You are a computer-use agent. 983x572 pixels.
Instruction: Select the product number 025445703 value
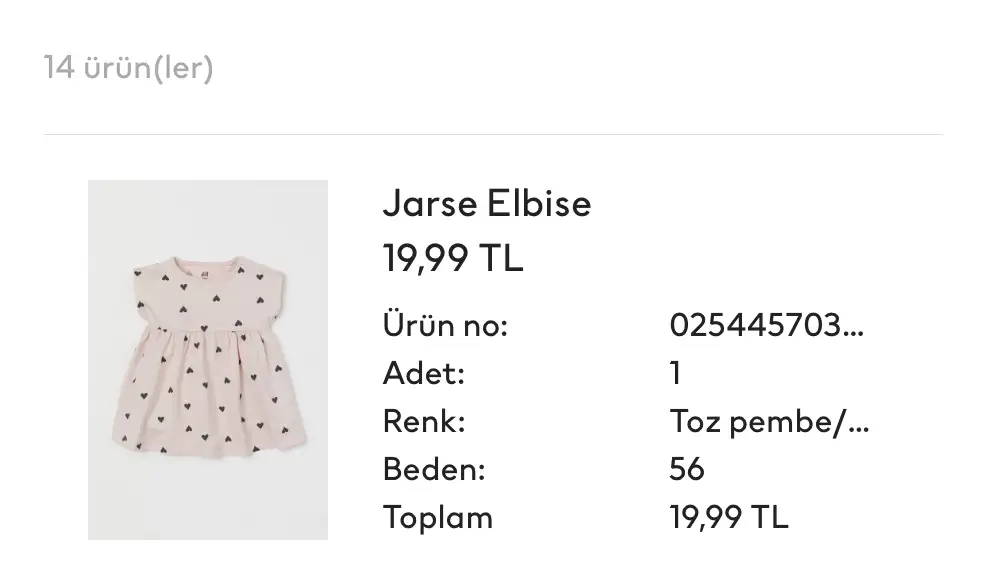coord(756,326)
